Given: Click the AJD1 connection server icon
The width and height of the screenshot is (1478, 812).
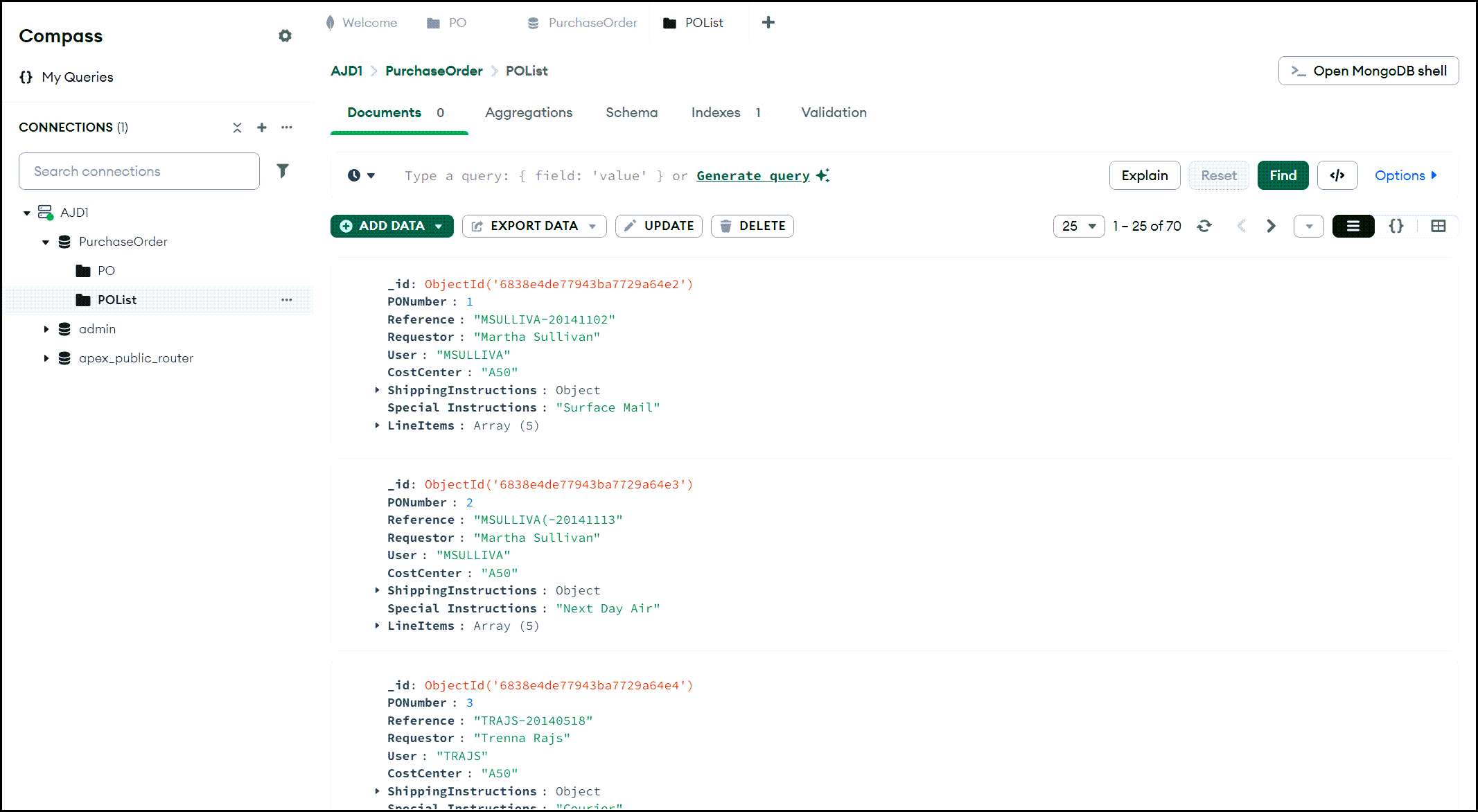Looking at the screenshot, I should (x=45, y=213).
